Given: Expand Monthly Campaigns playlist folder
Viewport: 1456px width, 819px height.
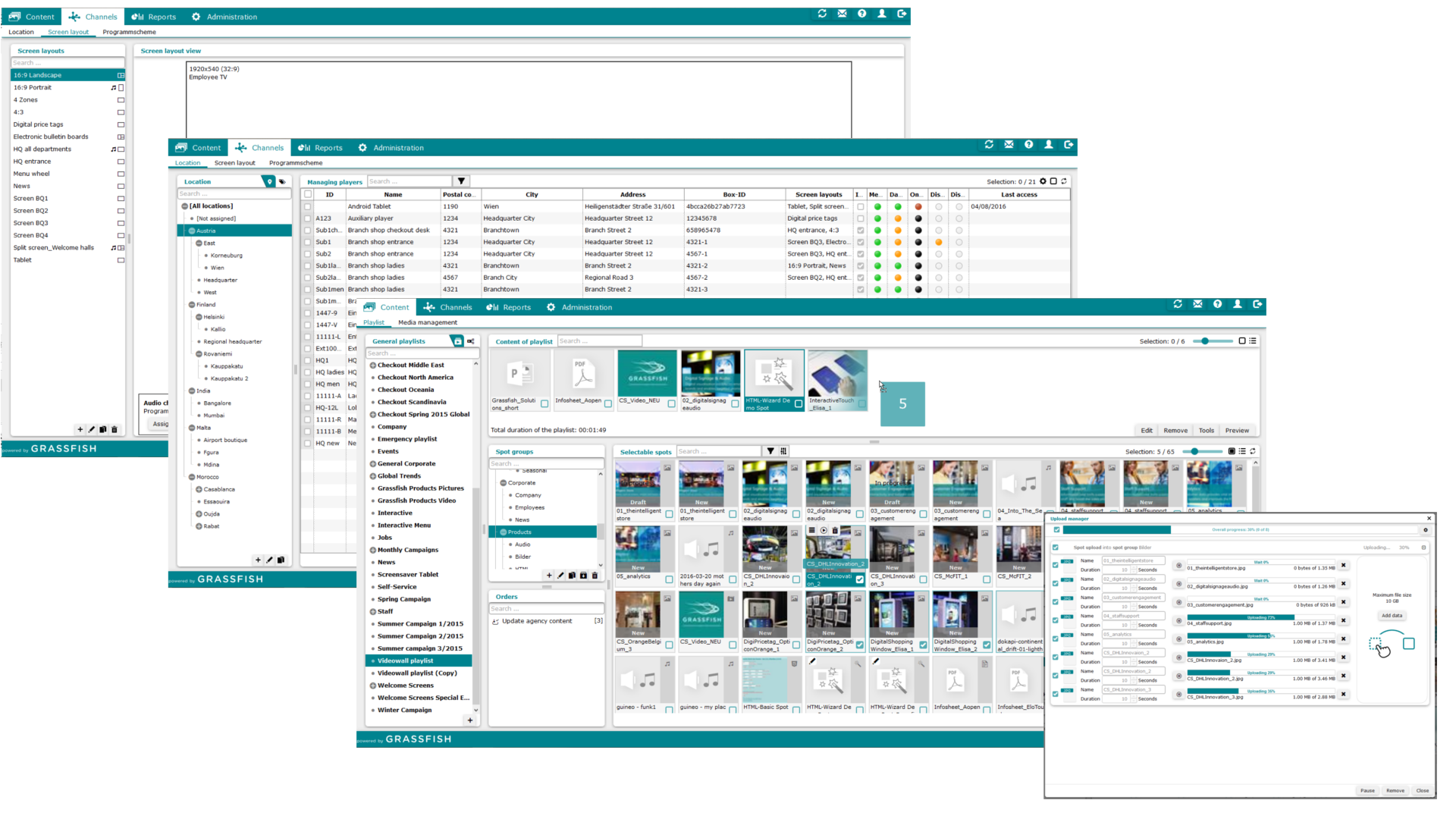Looking at the screenshot, I should click(x=373, y=551).
